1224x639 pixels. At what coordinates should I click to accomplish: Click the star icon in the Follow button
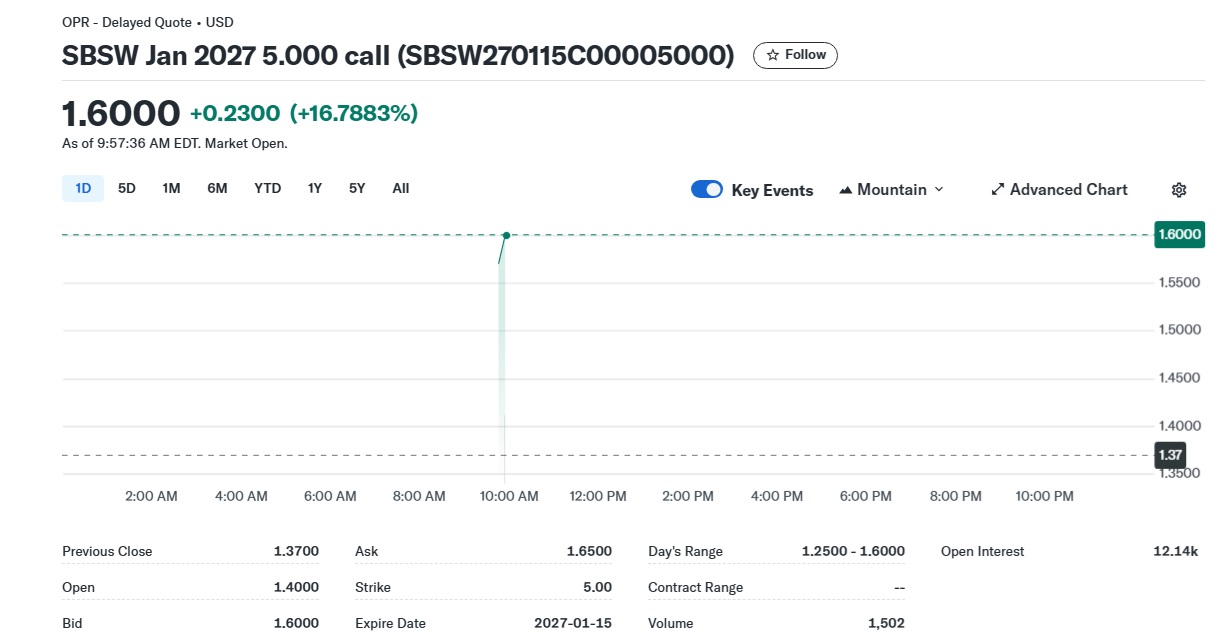point(772,55)
